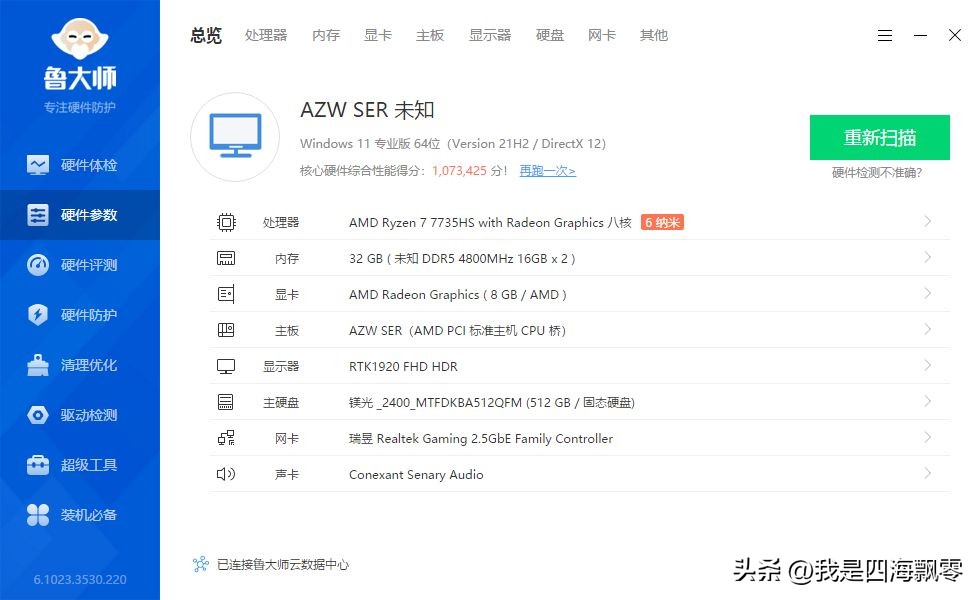Open the 清理优化 cleanup tool
This screenshot has height=600, width=980.
pos(80,364)
